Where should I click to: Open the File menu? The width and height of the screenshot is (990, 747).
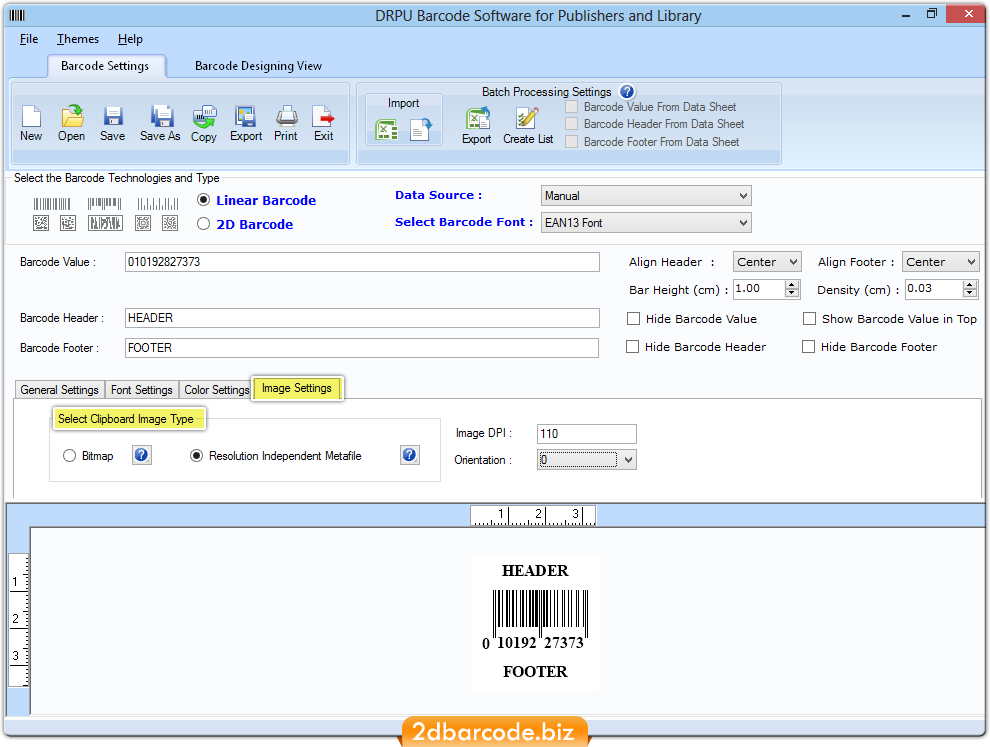click(x=29, y=39)
